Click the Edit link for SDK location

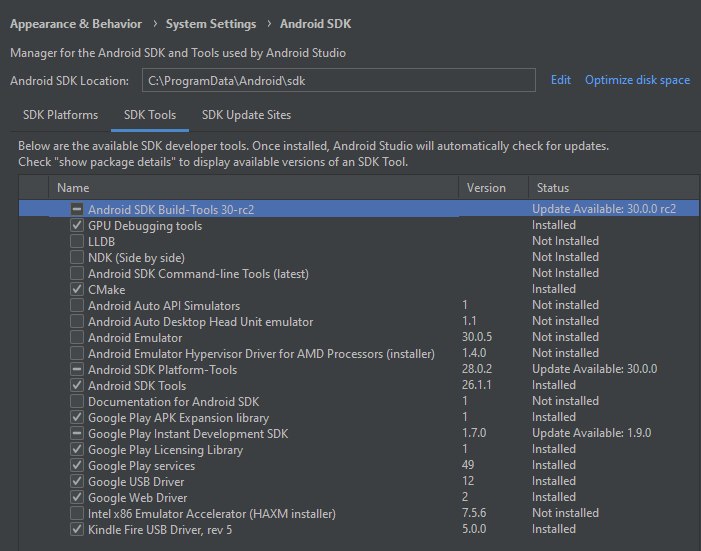pyautogui.click(x=561, y=80)
